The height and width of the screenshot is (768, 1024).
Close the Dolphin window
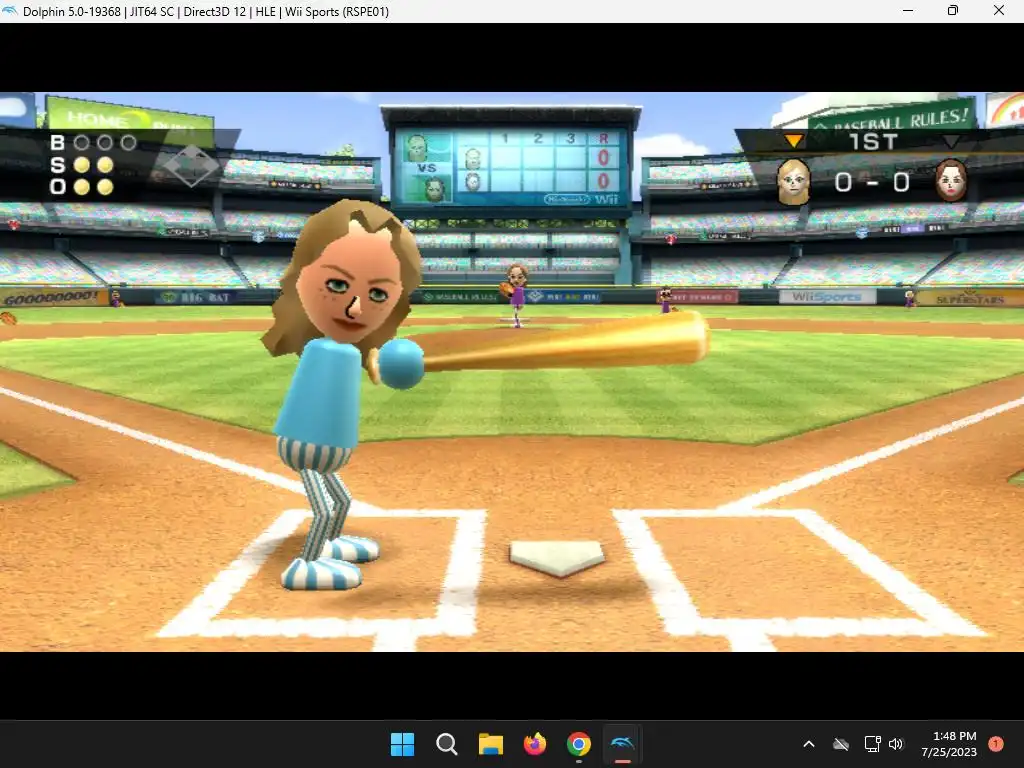tap(999, 10)
